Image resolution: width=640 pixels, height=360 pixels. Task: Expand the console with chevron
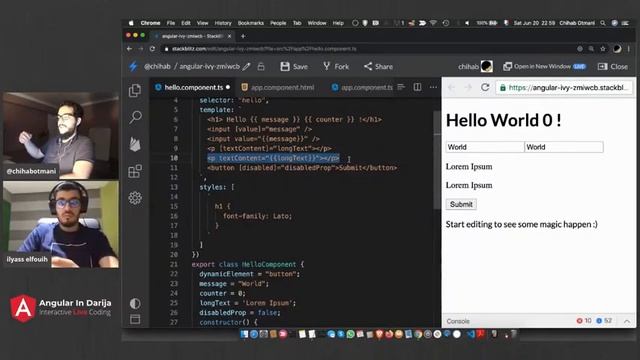point(627,321)
